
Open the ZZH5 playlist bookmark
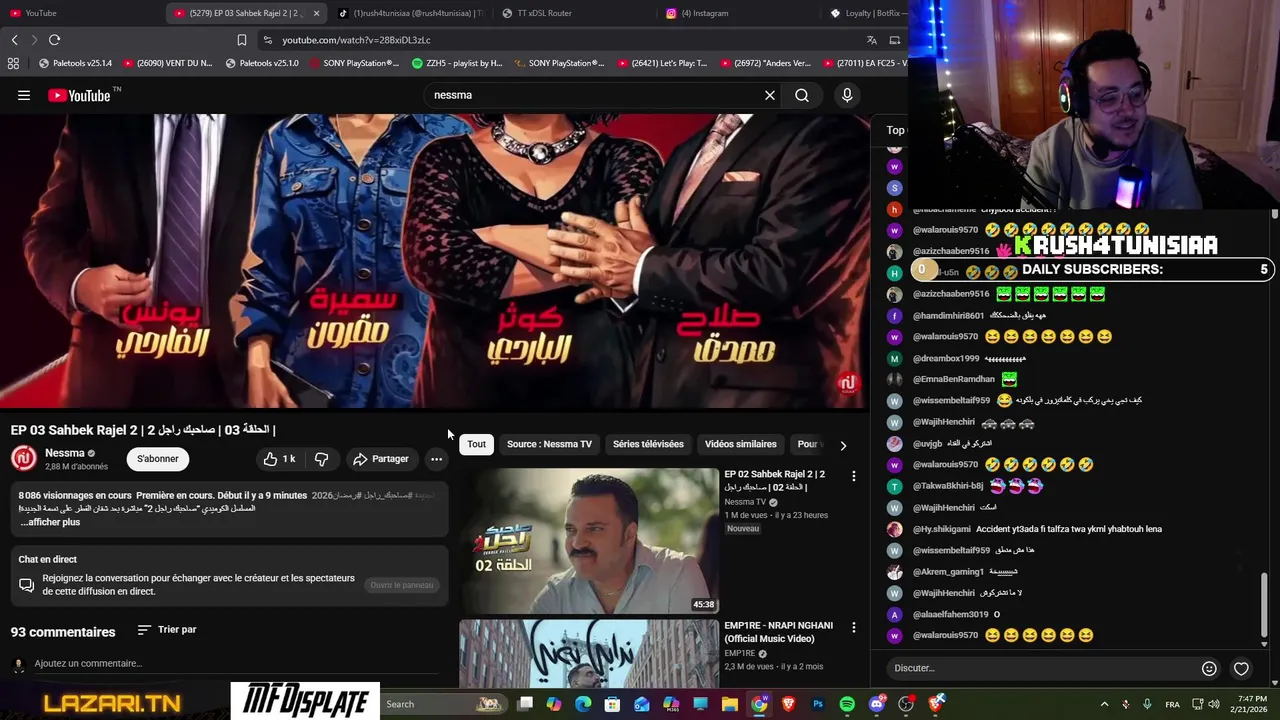point(457,63)
